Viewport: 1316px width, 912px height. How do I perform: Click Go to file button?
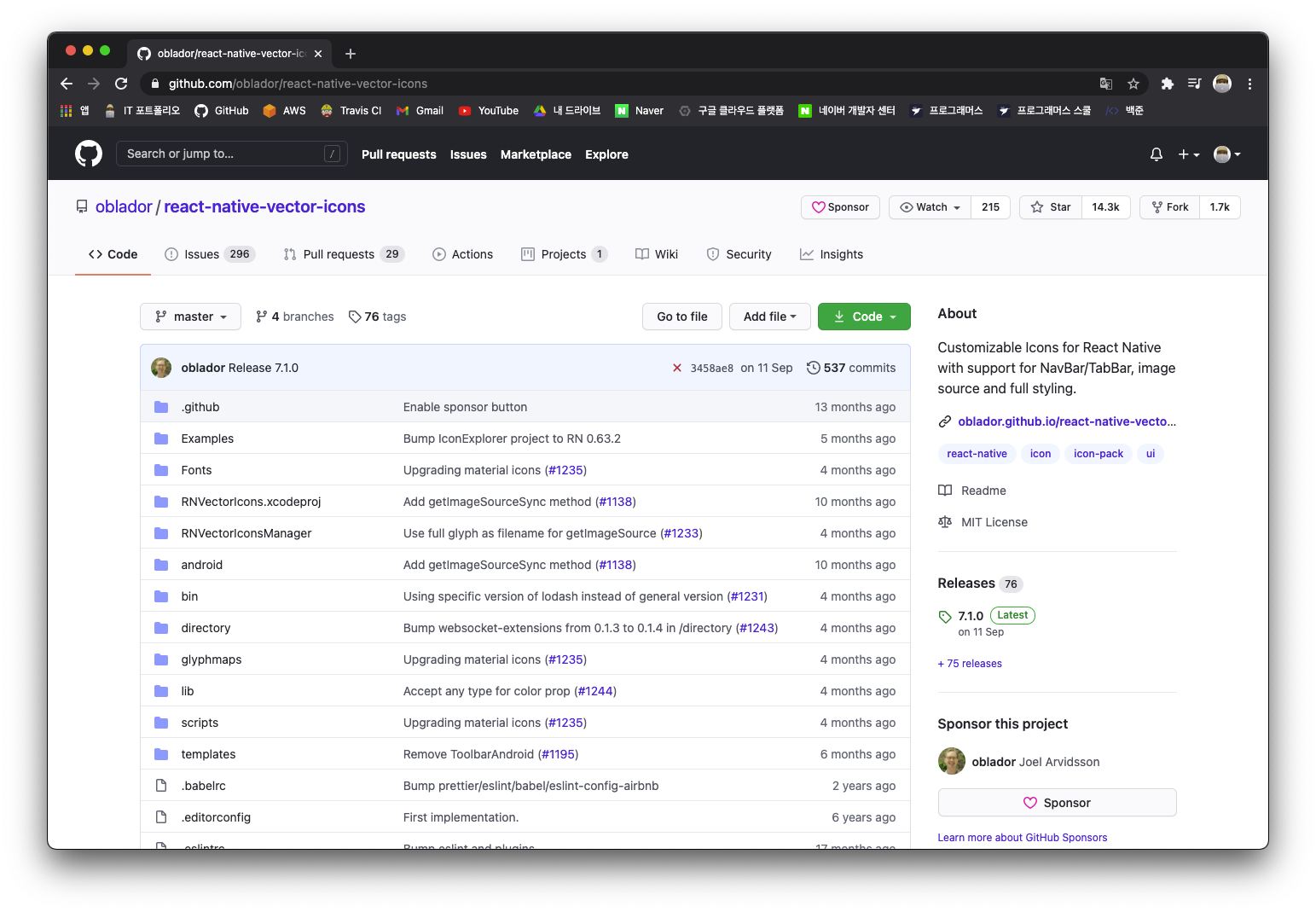click(x=682, y=317)
